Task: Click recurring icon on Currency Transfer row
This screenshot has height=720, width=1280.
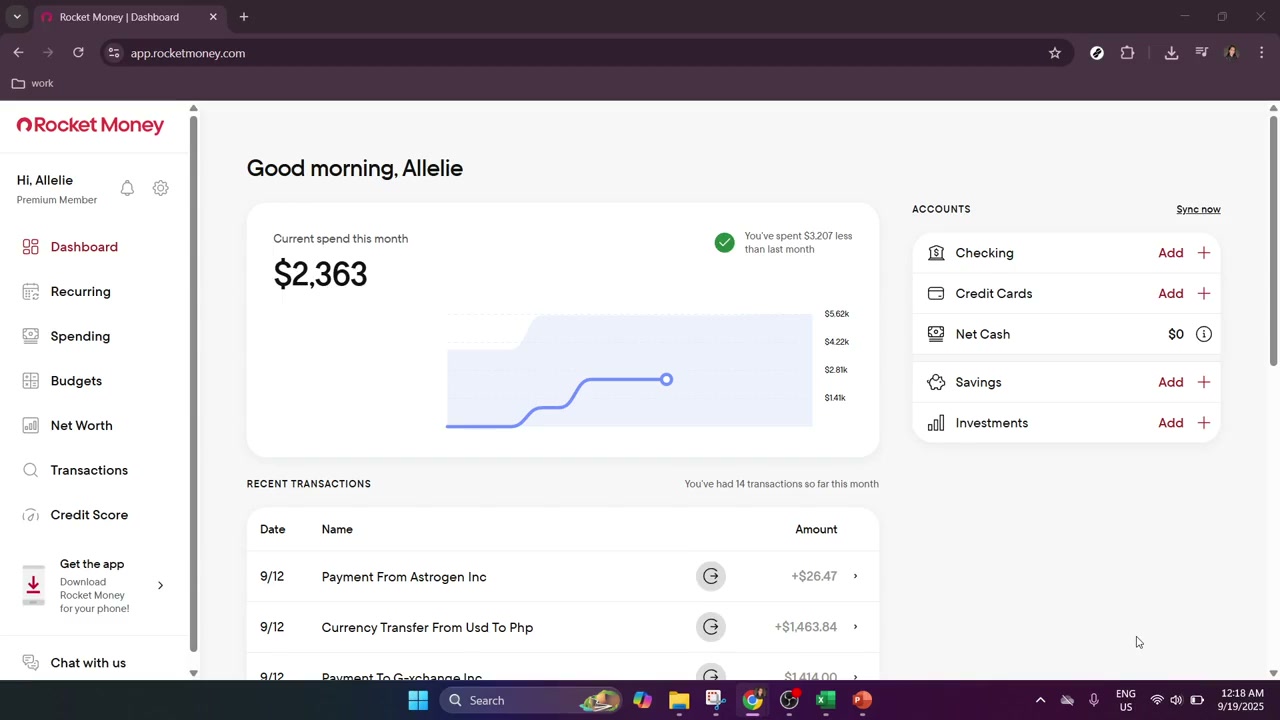Action: coord(711,627)
